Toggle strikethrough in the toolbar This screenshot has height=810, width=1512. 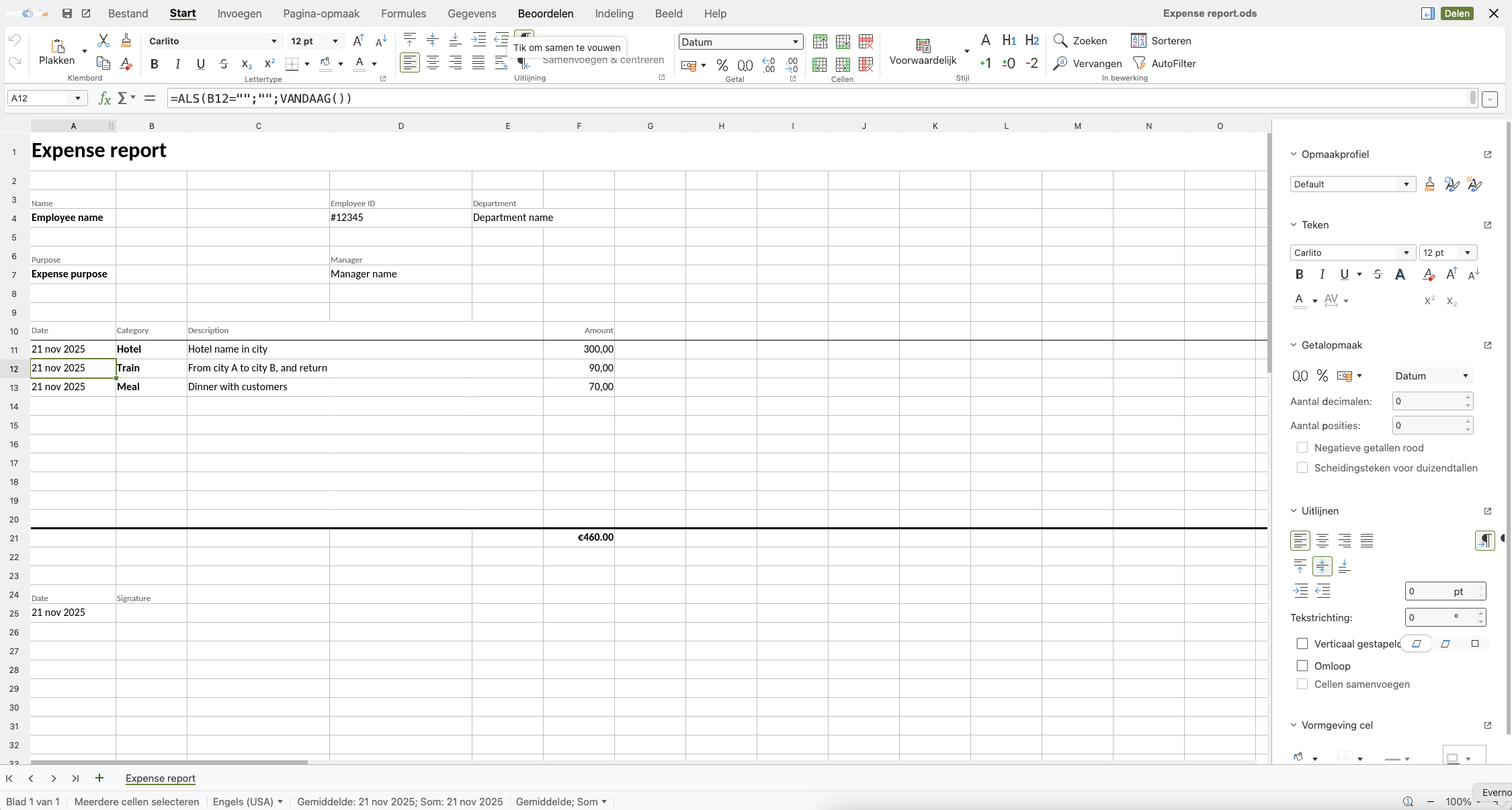pyautogui.click(x=224, y=64)
